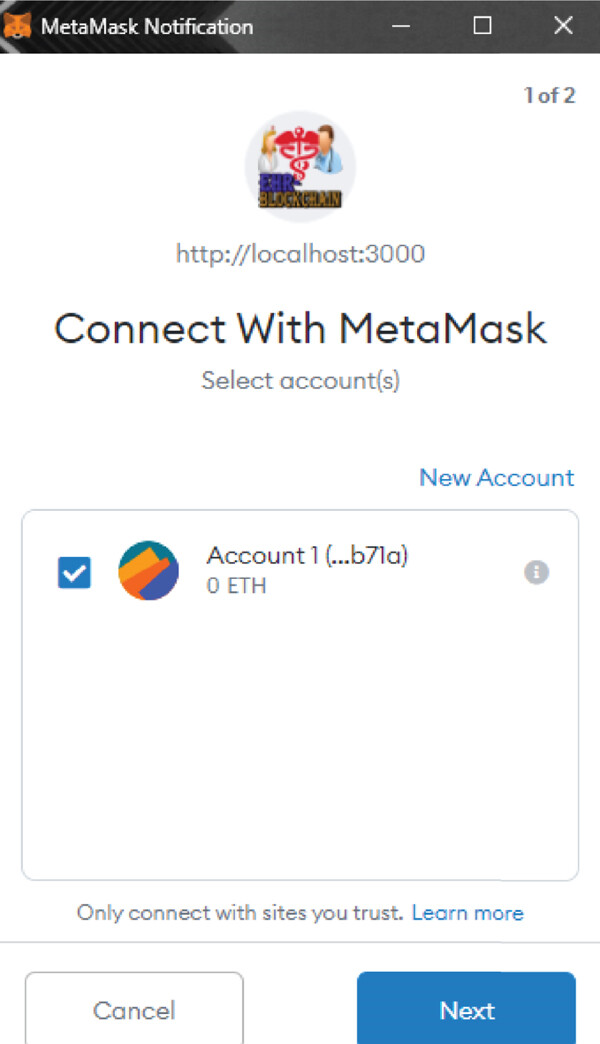600x1044 pixels.
Task: Click the Cancel button
Action: 134,1009
